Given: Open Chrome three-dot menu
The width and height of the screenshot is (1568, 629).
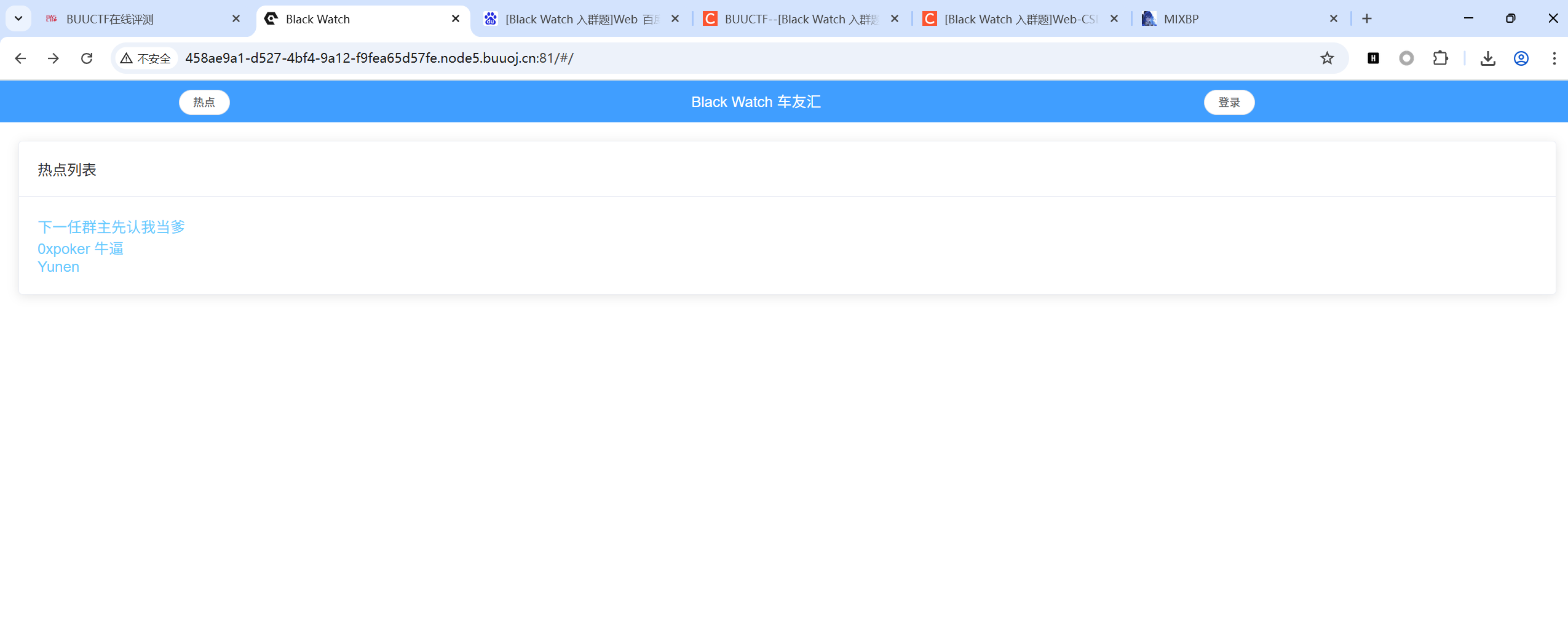Looking at the screenshot, I should 1554,58.
